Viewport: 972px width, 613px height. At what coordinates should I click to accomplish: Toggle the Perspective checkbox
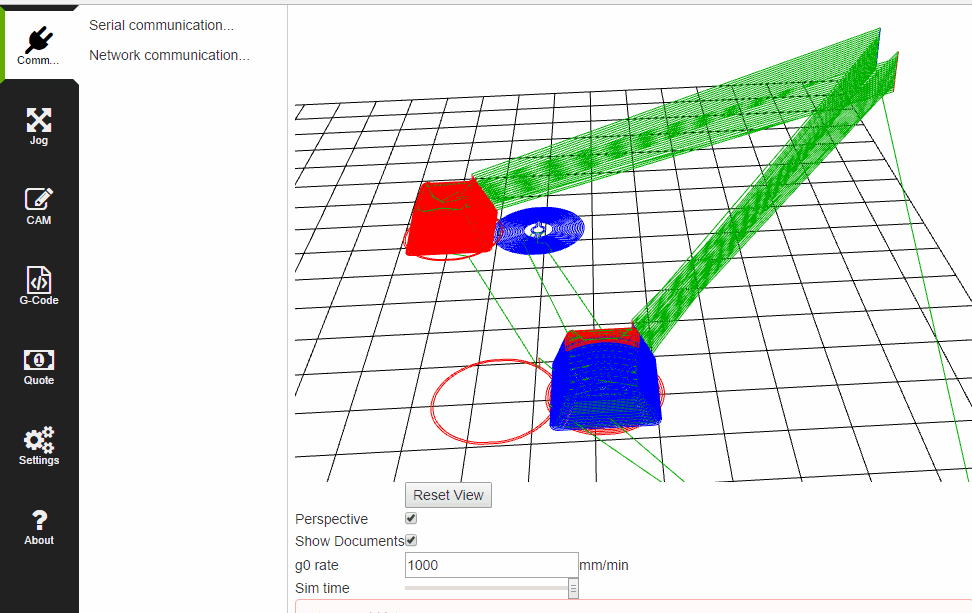pos(411,518)
